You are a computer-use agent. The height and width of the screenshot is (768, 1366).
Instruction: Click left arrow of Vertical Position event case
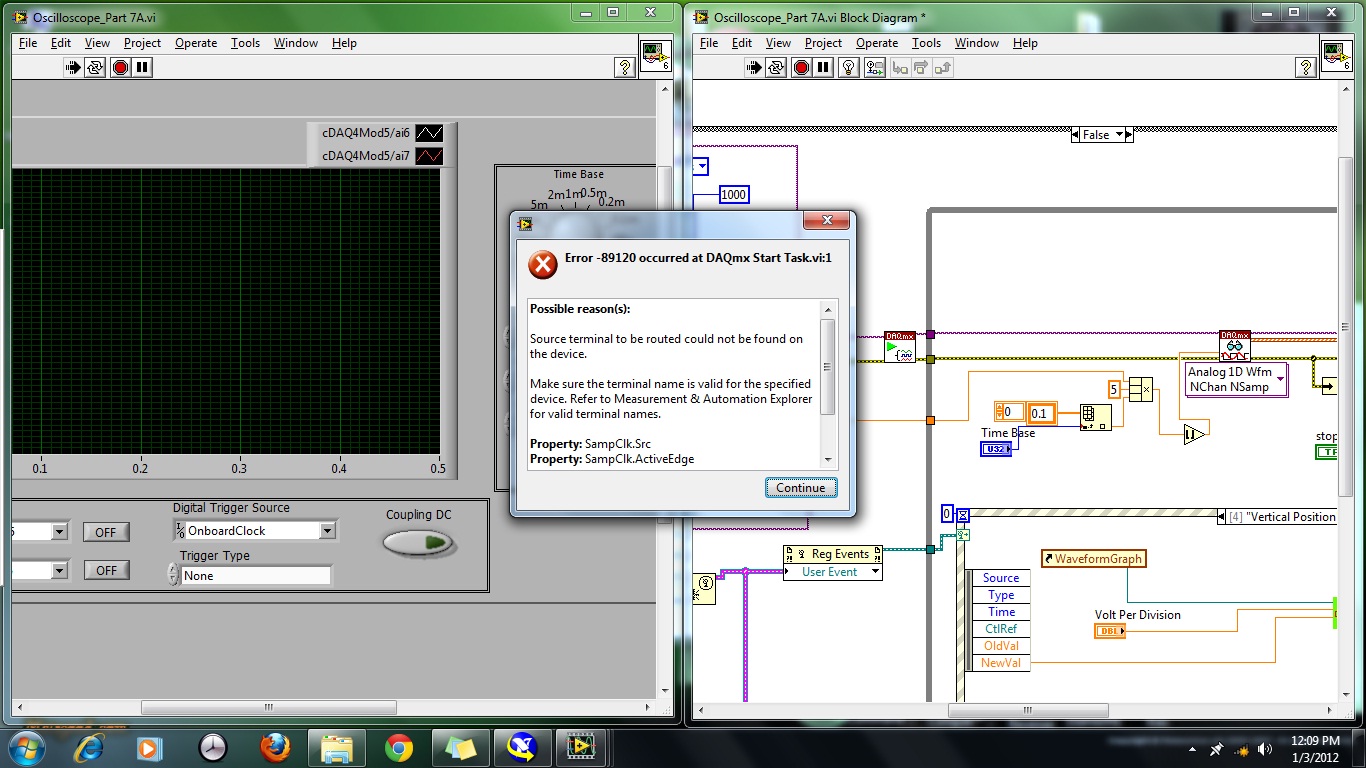click(1222, 517)
